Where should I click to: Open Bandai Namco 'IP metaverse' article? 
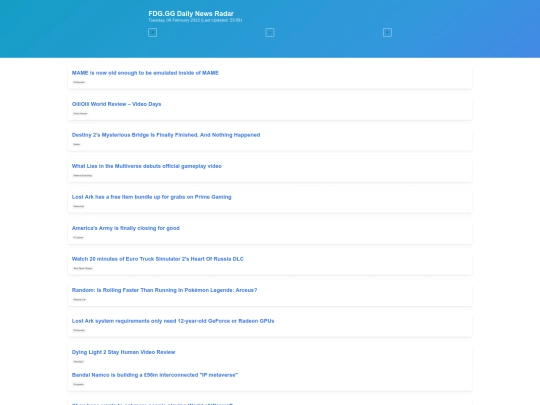click(155, 375)
